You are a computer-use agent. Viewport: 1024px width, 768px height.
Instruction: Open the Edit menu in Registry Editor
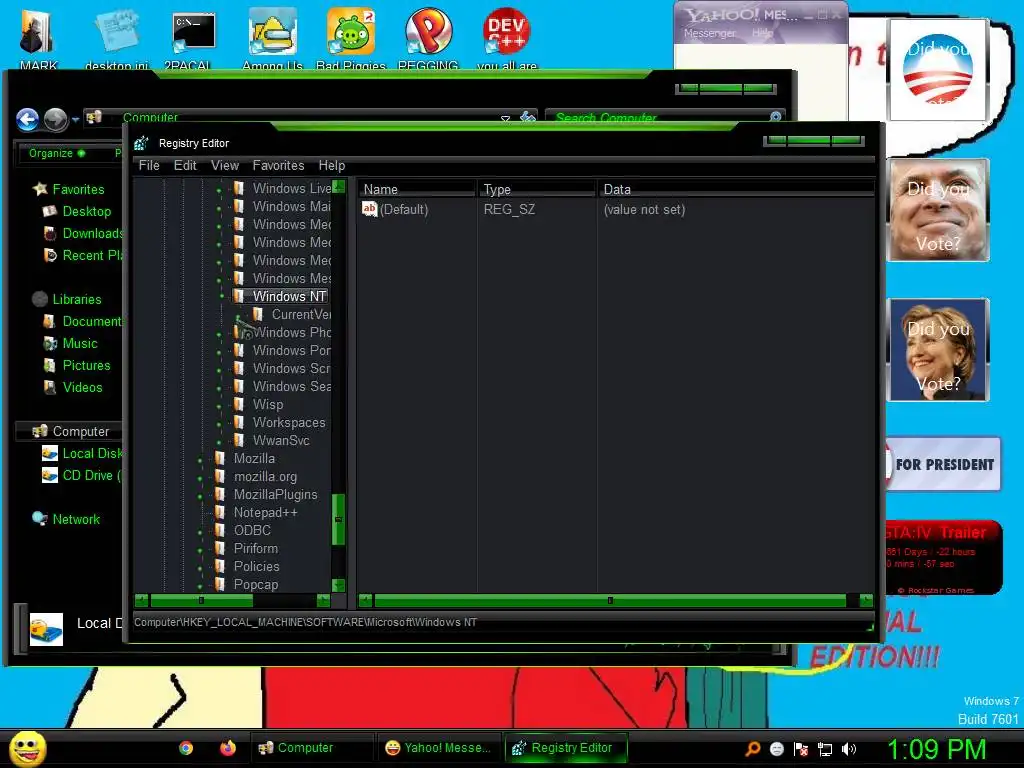pyautogui.click(x=185, y=165)
